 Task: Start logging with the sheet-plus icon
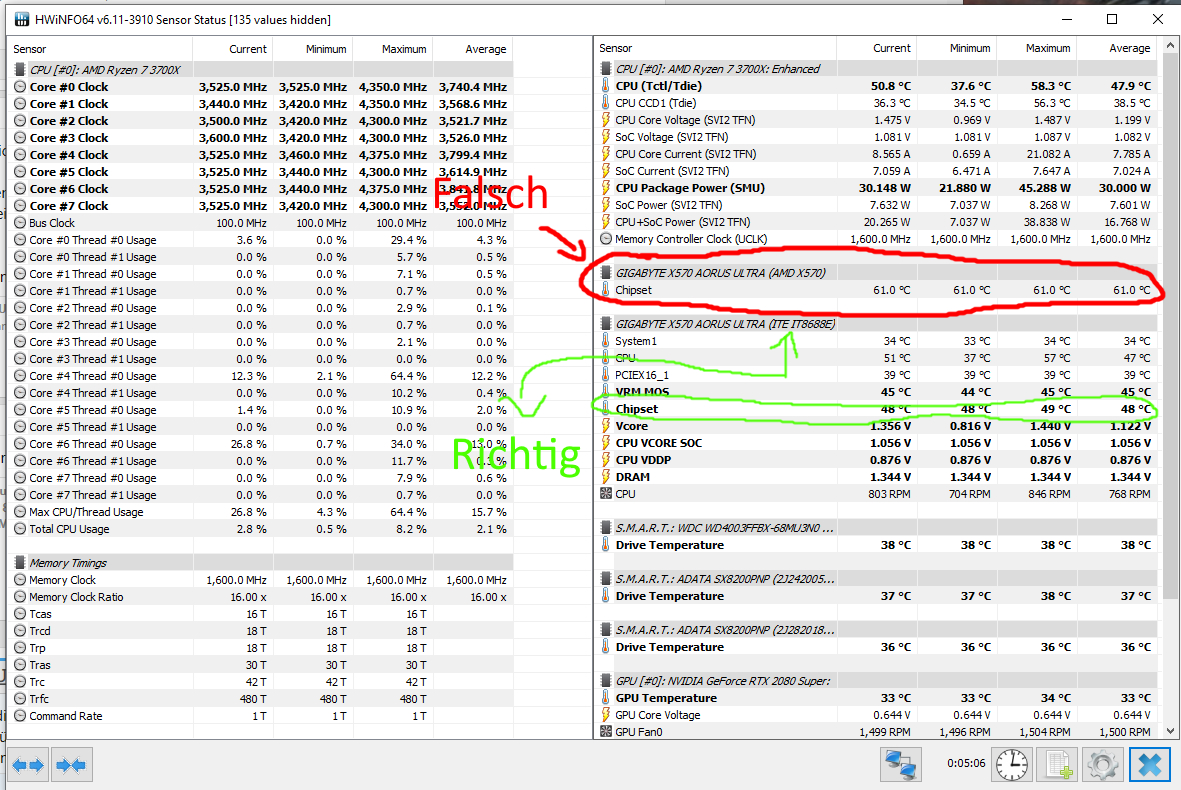point(1058,765)
